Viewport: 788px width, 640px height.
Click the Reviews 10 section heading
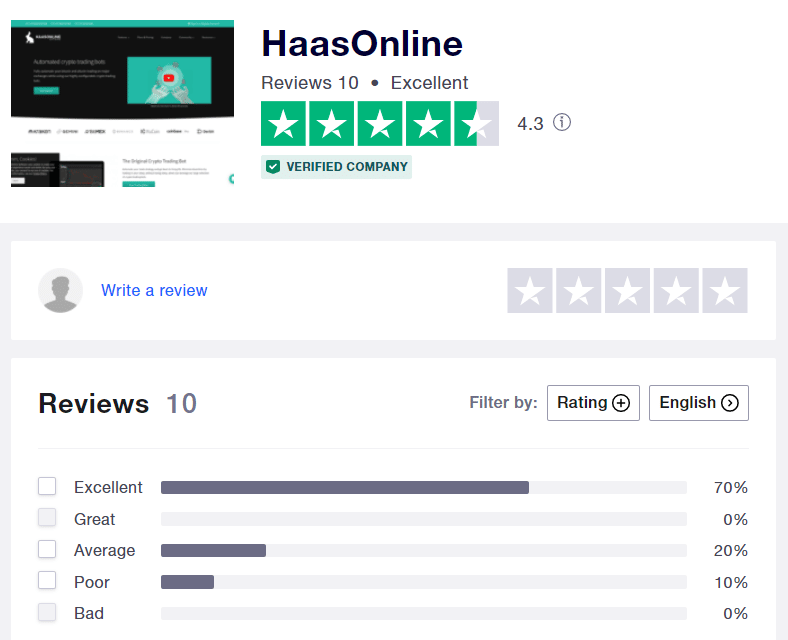coord(118,403)
